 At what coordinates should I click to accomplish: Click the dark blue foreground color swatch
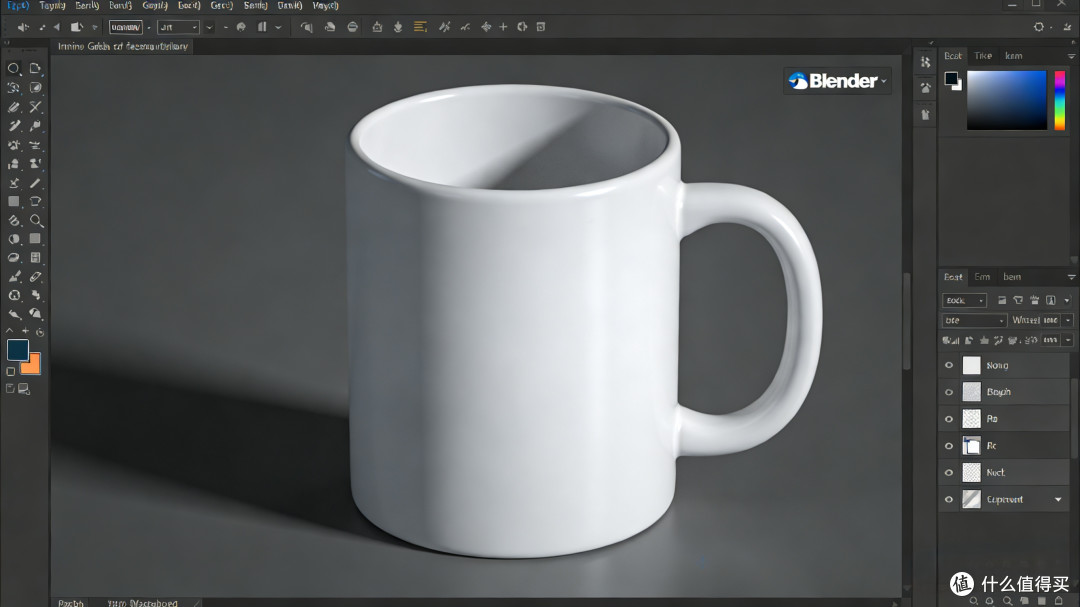pyautogui.click(x=17, y=349)
